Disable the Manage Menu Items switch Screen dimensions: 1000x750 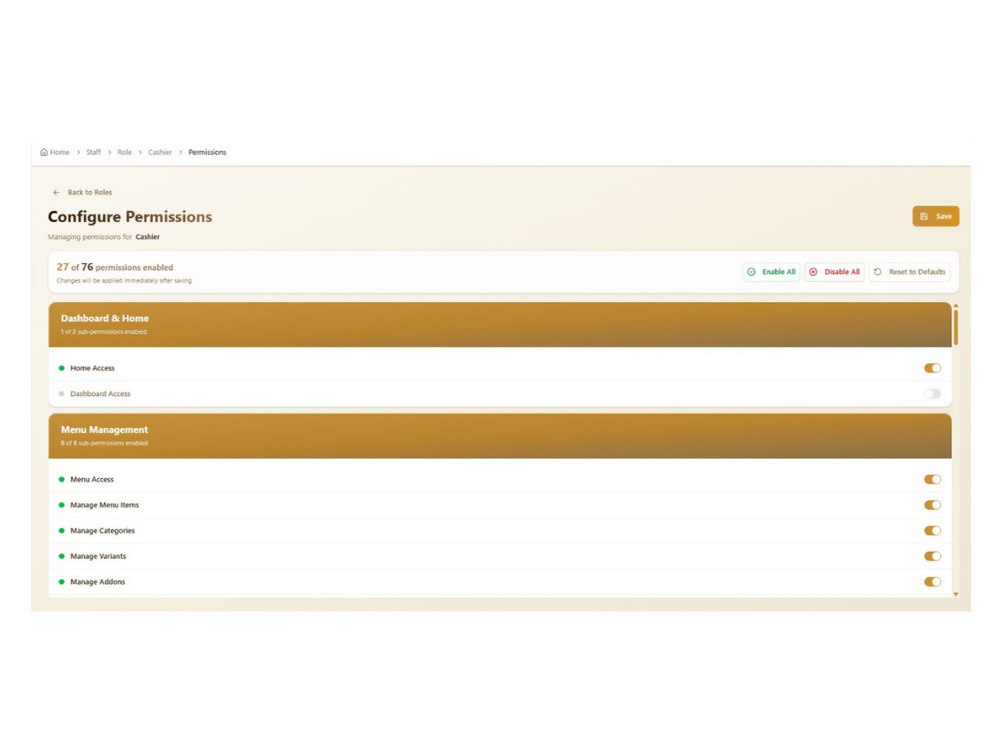pyautogui.click(x=932, y=505)
